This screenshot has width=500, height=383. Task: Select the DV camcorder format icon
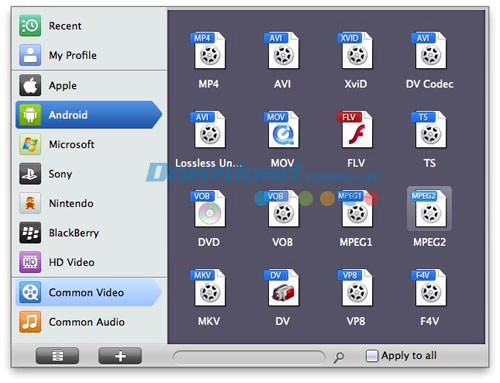pyautogui.click(x=283, y=288)
